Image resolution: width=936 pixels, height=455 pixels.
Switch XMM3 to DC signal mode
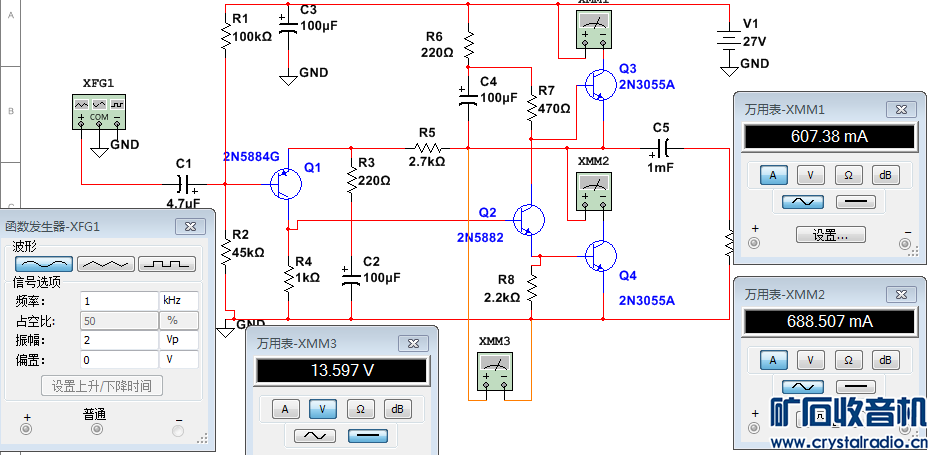point(368,436)
